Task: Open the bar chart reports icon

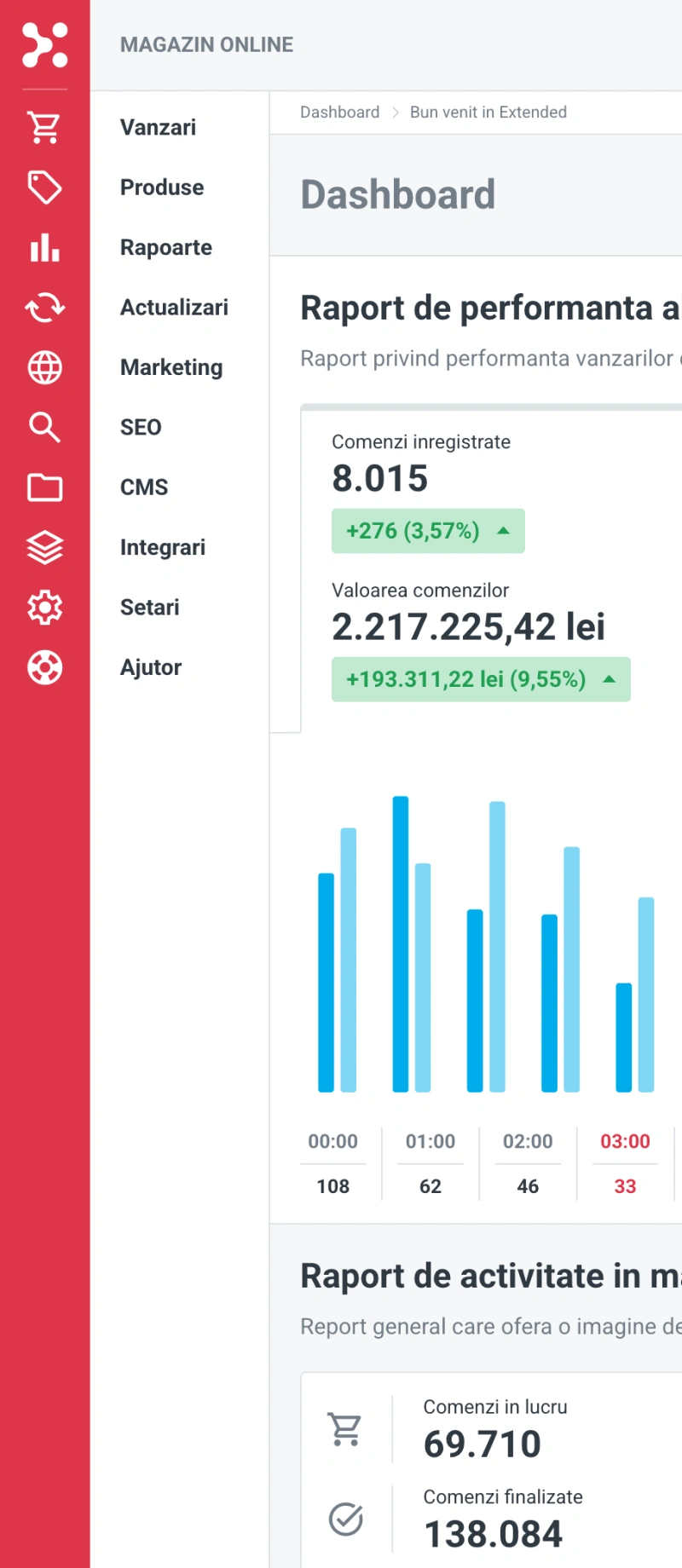Action: point(44,248)
